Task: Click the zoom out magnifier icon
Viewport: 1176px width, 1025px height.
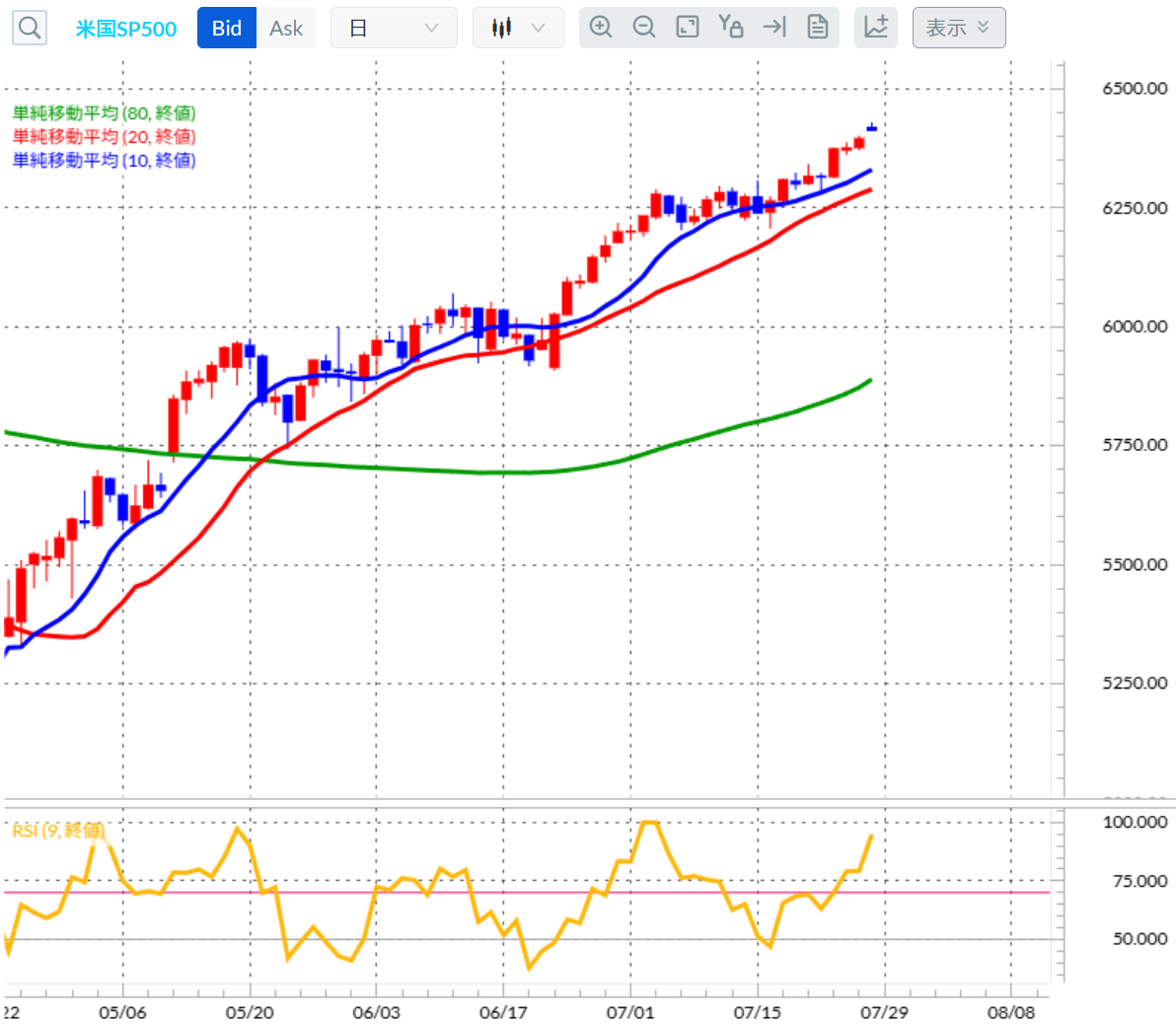Action: pyautogui.click(x=643, y=27)
